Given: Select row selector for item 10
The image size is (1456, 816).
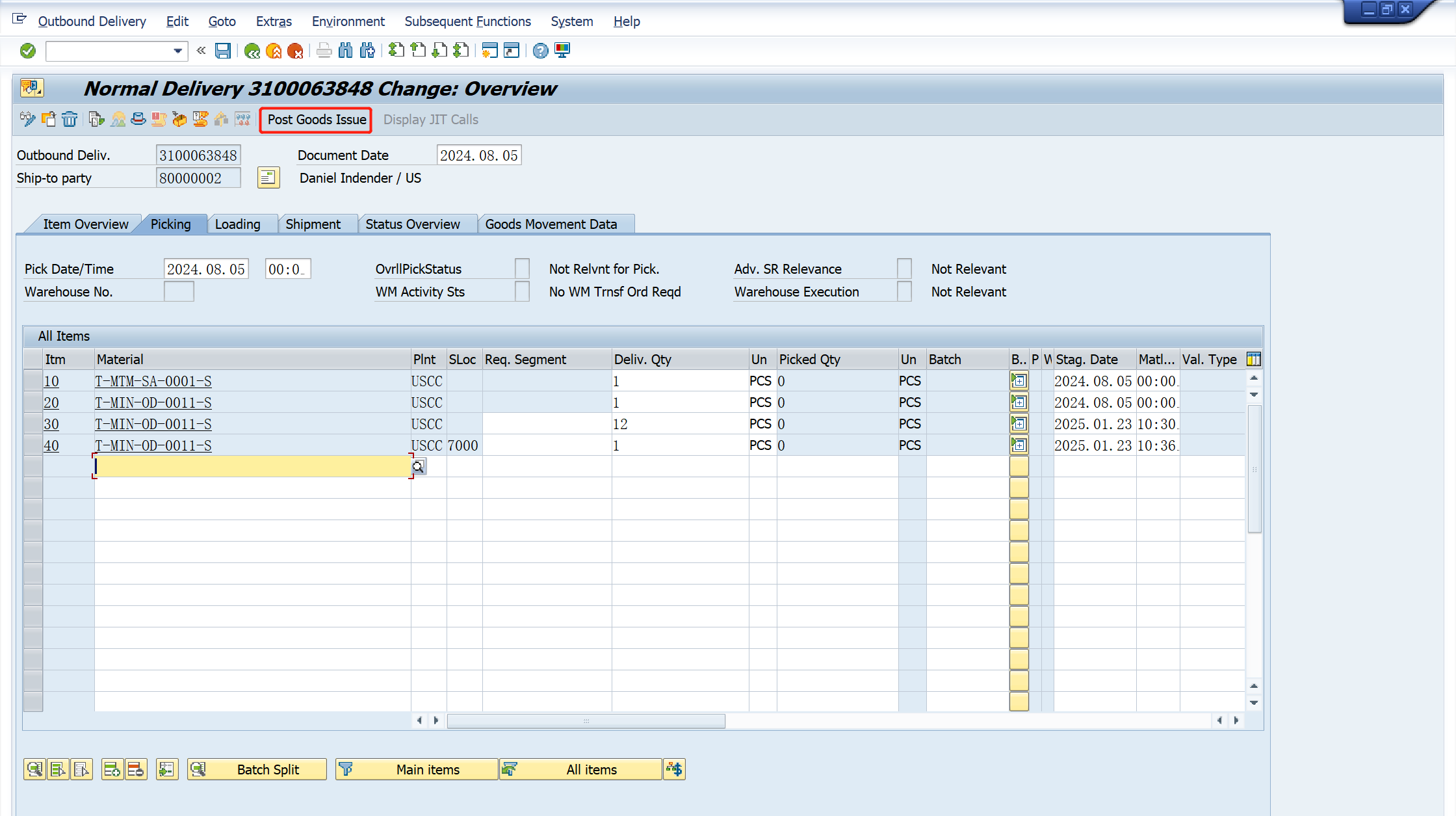Looking at the screenshot, I should (33, 381).
